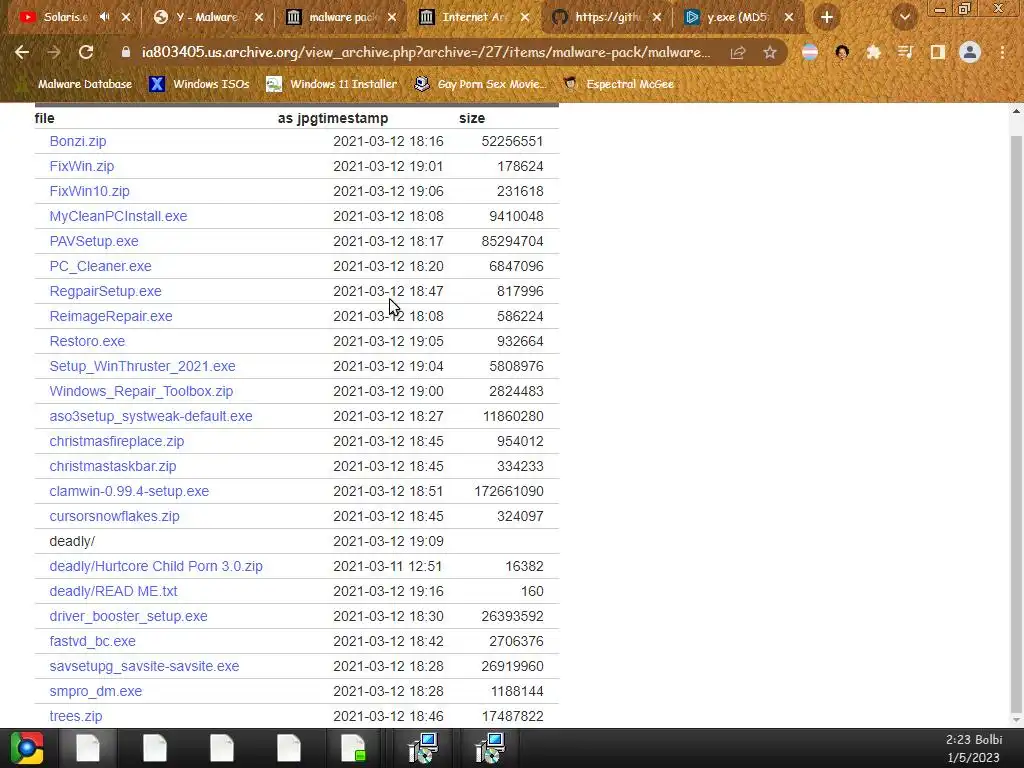Click the scrollbar down arrow
Image resolution: width=1024 pixels, height=768 pixels.
(1016, 720)
